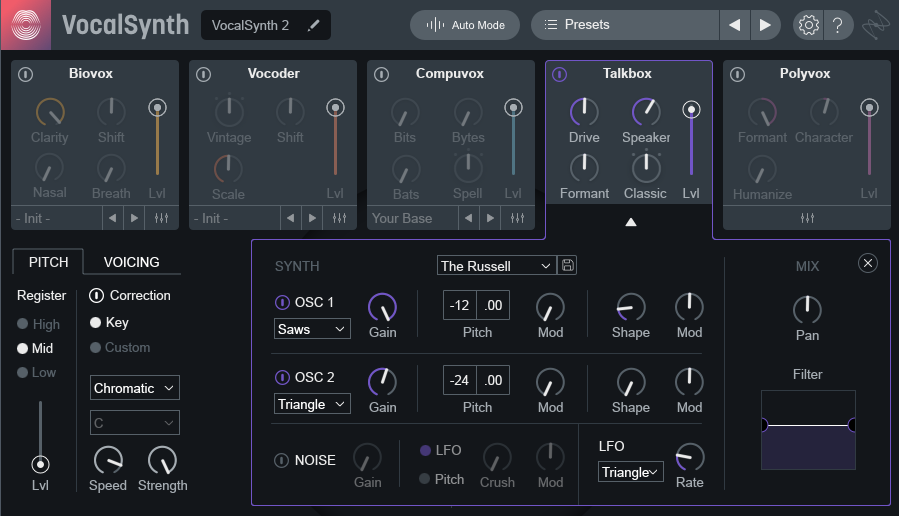Viewport: 899px width, 516px height.
Task: Select Key correction mode
Action: (96, 322)
